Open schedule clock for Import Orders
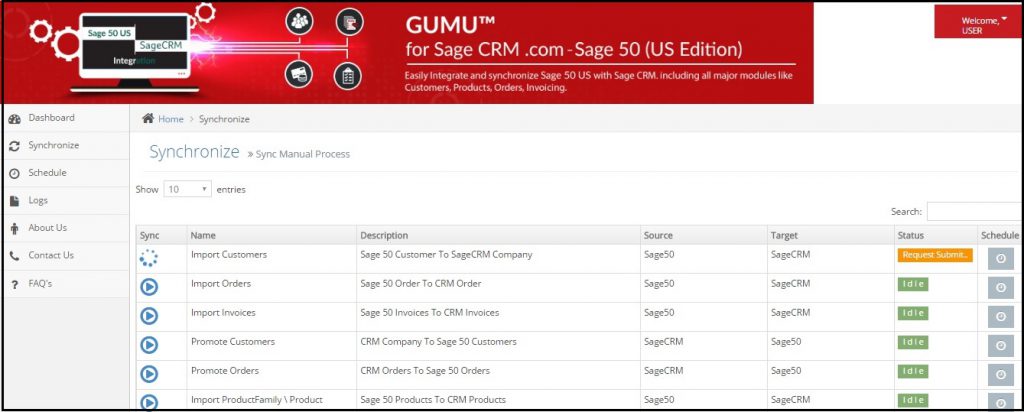The image size is (1024, 412). (1000, 287)
